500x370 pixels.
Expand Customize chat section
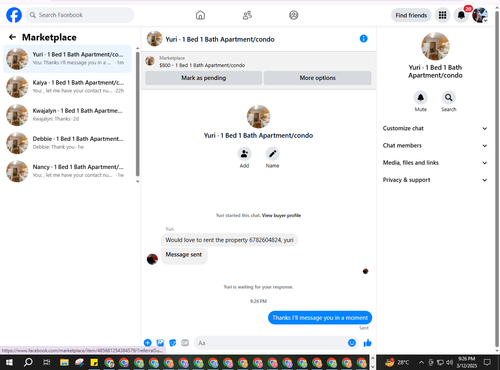435,128
